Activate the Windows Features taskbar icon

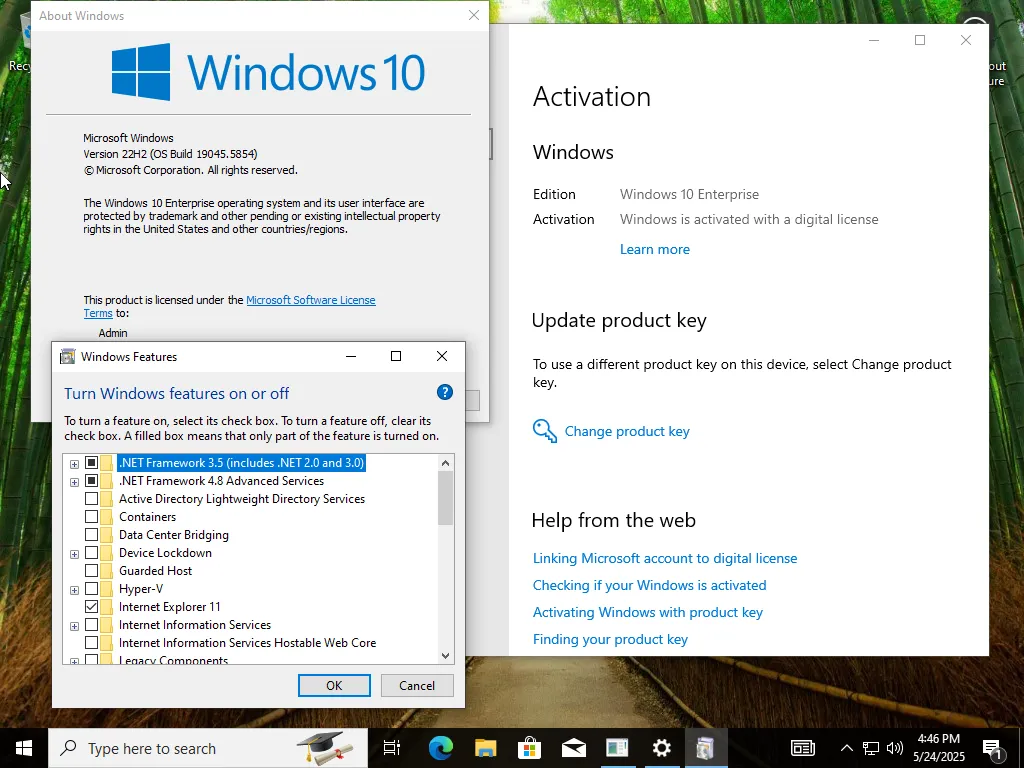(705, 748)
